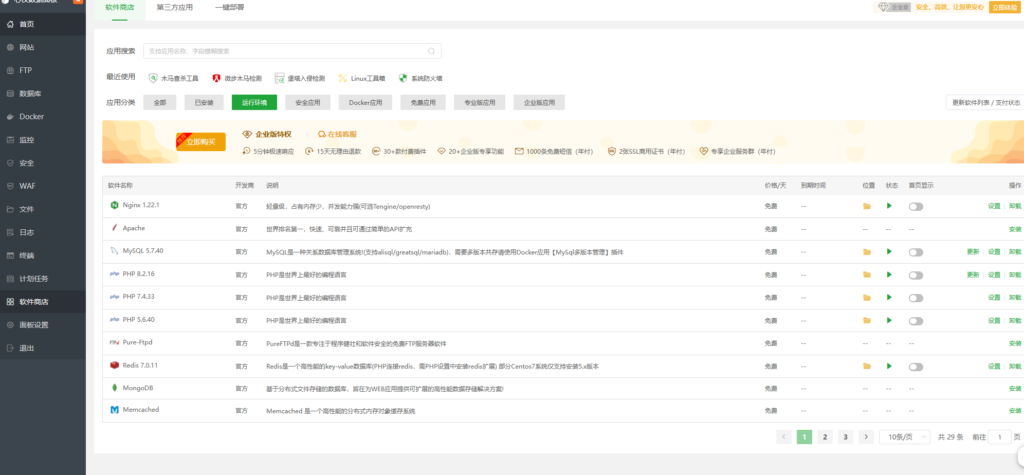Toggle homepage display for Nginx 1.22.1
The width and height of the screenshot is (1024, 475).
916,206
